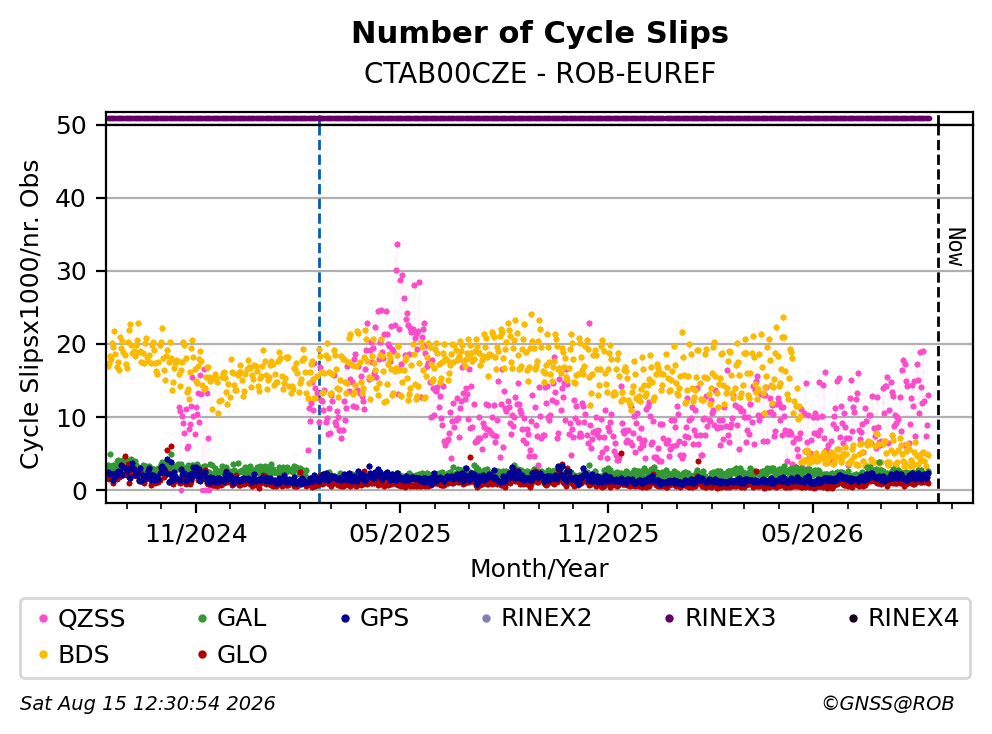The height and width of the screenshot is (734, 992).
Task: Click the 05/2025 x-axis tick label
Action: pos(400,534)
